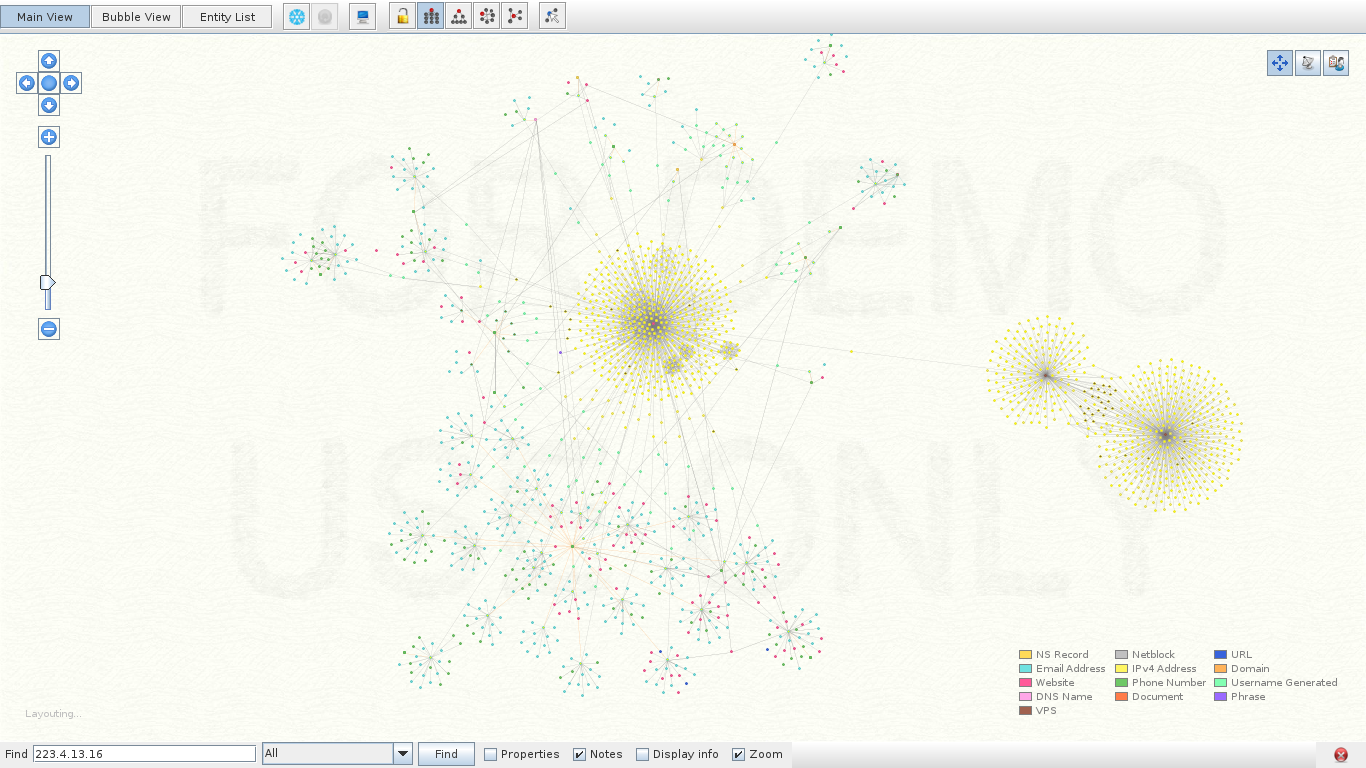Viewport: 1366px width, 768px height.
Task: Click the 'VPS' legend label
Action: (x=1046, y=711)
